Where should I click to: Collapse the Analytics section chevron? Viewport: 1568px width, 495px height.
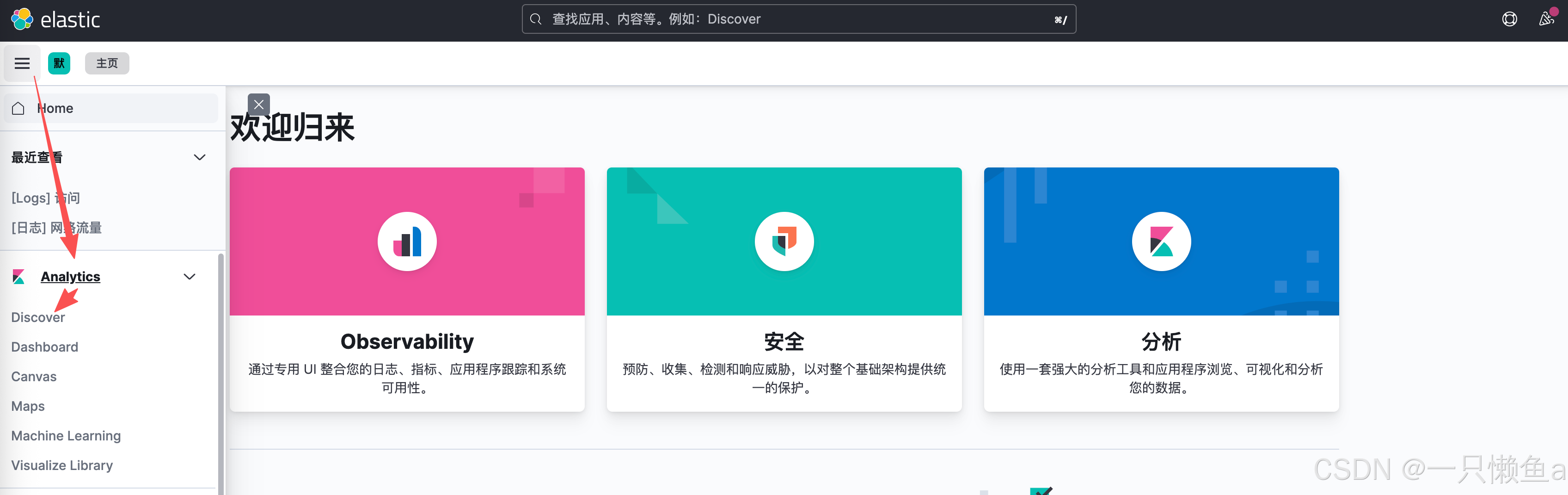coord(190,277)
